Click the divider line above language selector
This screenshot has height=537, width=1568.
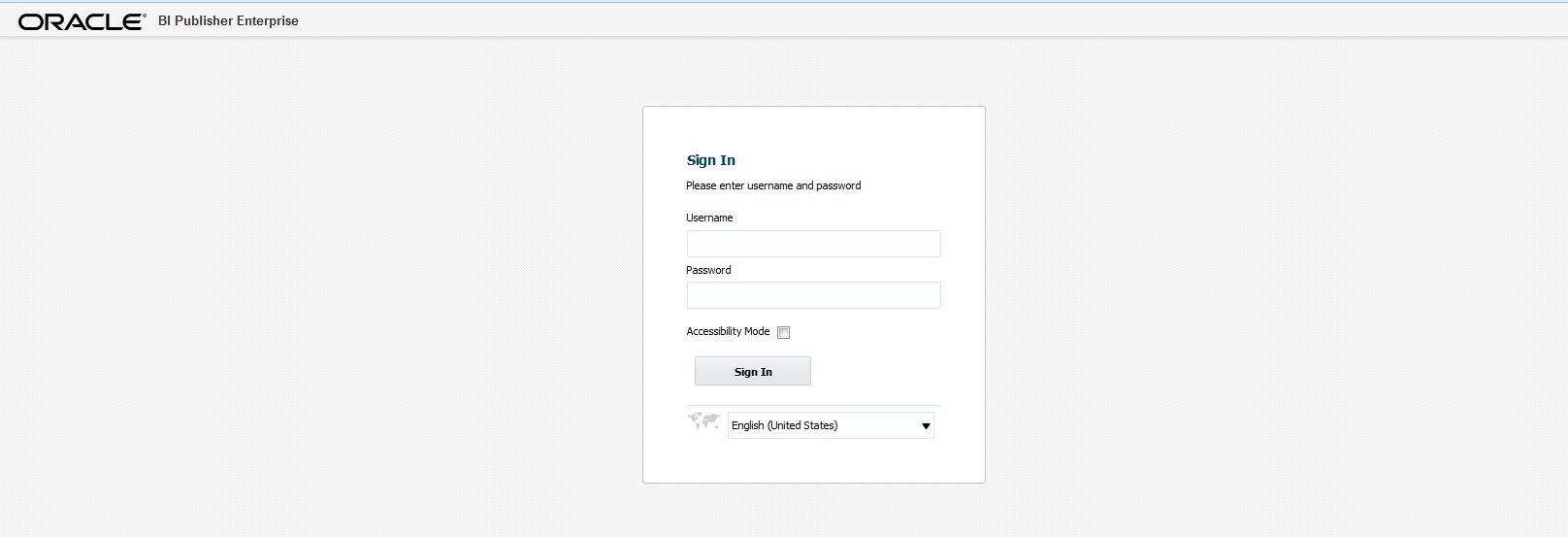coord(813,405)
